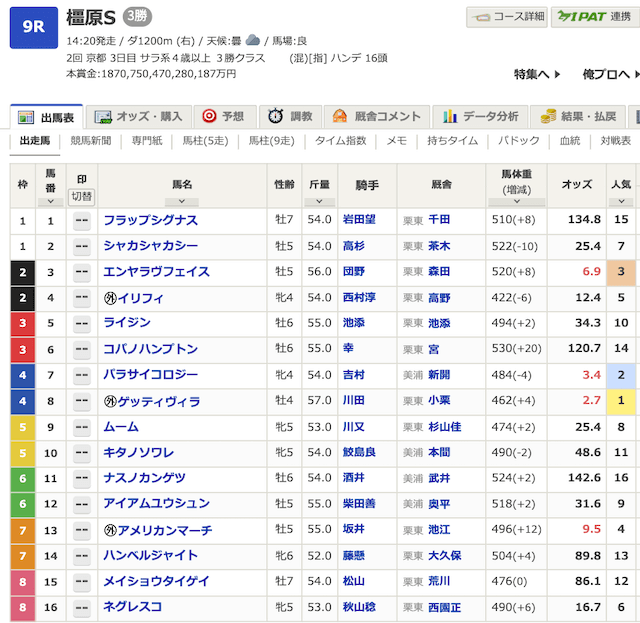Switch to the 専門紙 sub-tab
This screenshot has width=640, height=623.
click(x=147, y=141)
